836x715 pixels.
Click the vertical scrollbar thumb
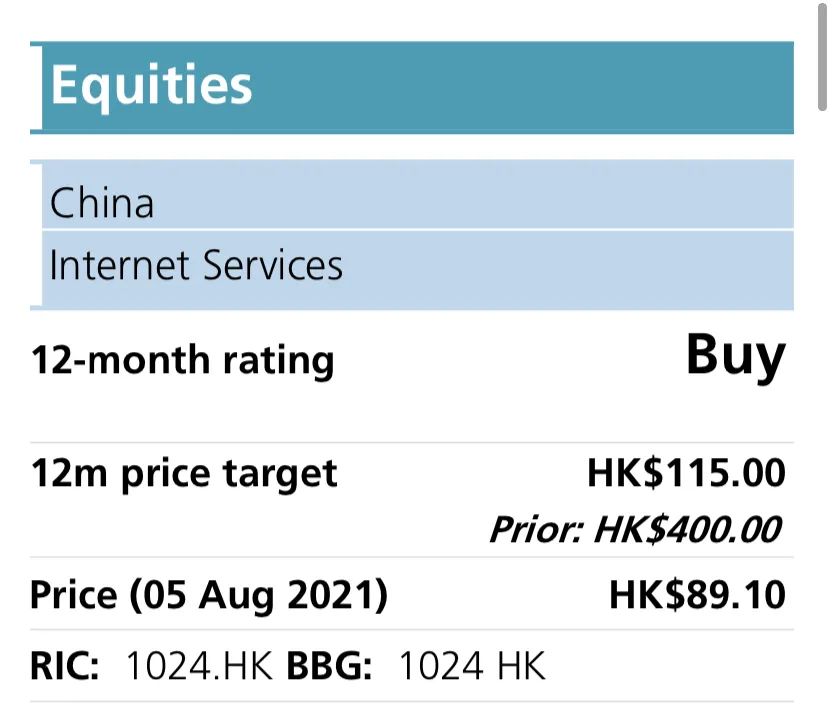[x=823, y=57]
